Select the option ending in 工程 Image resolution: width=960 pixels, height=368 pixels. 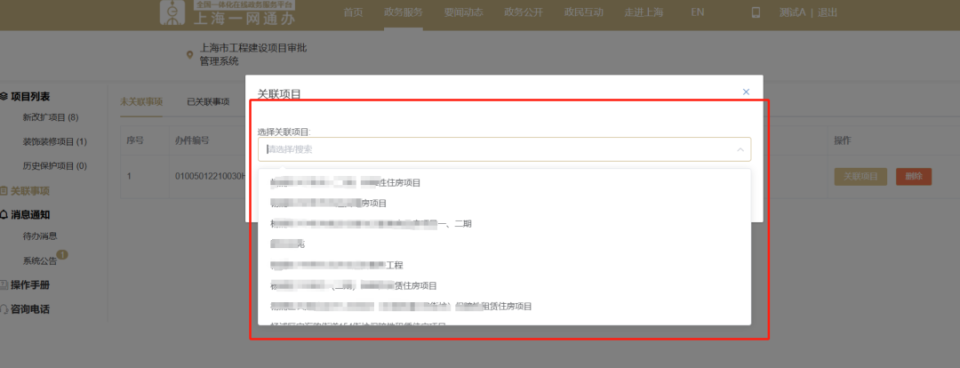(x=504, y=265)
